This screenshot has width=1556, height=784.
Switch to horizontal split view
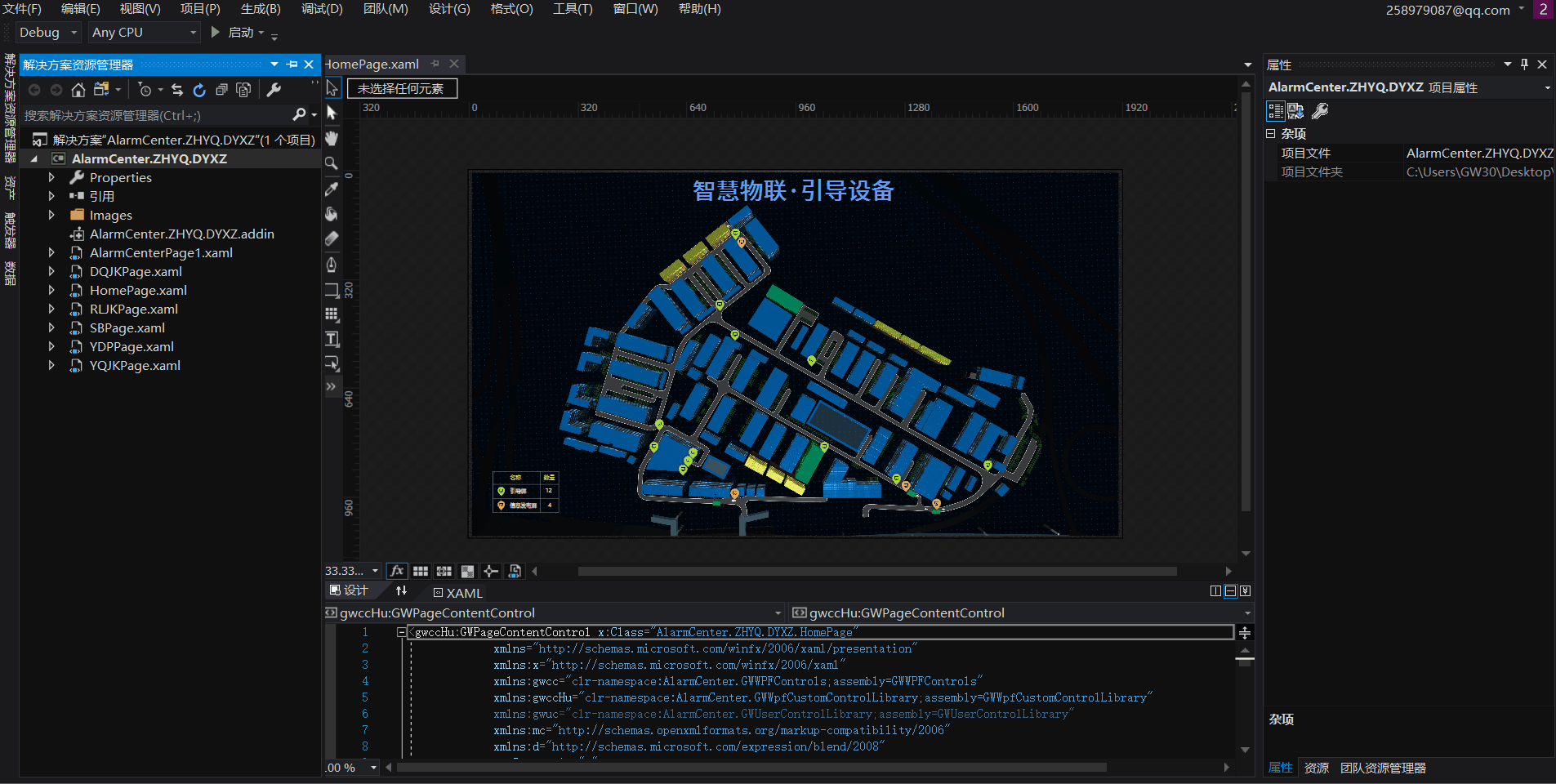pos(1230,591)
